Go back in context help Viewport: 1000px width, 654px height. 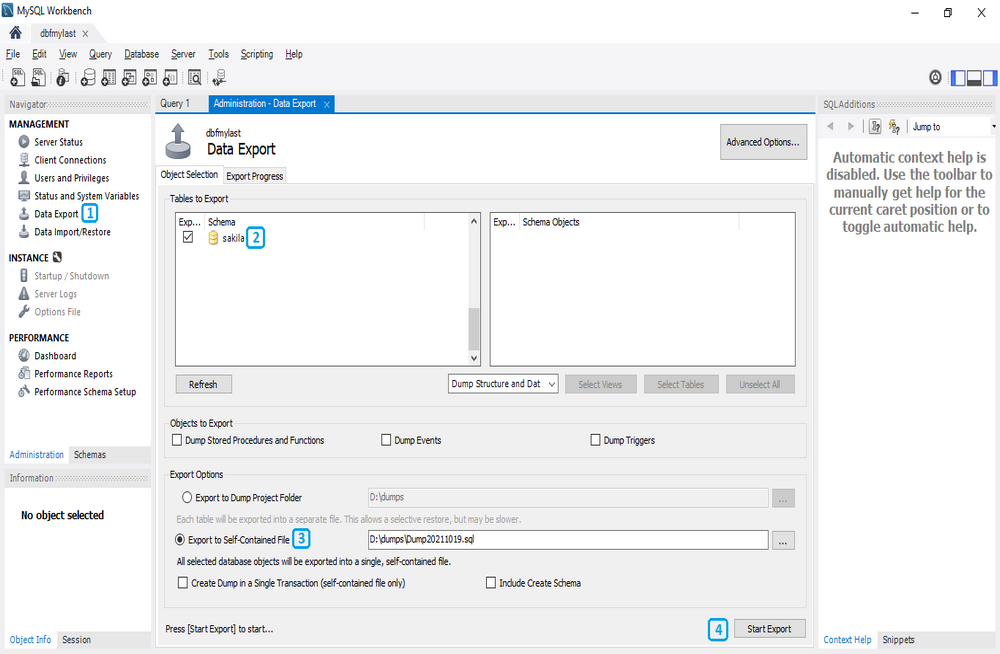coord(830,126)
